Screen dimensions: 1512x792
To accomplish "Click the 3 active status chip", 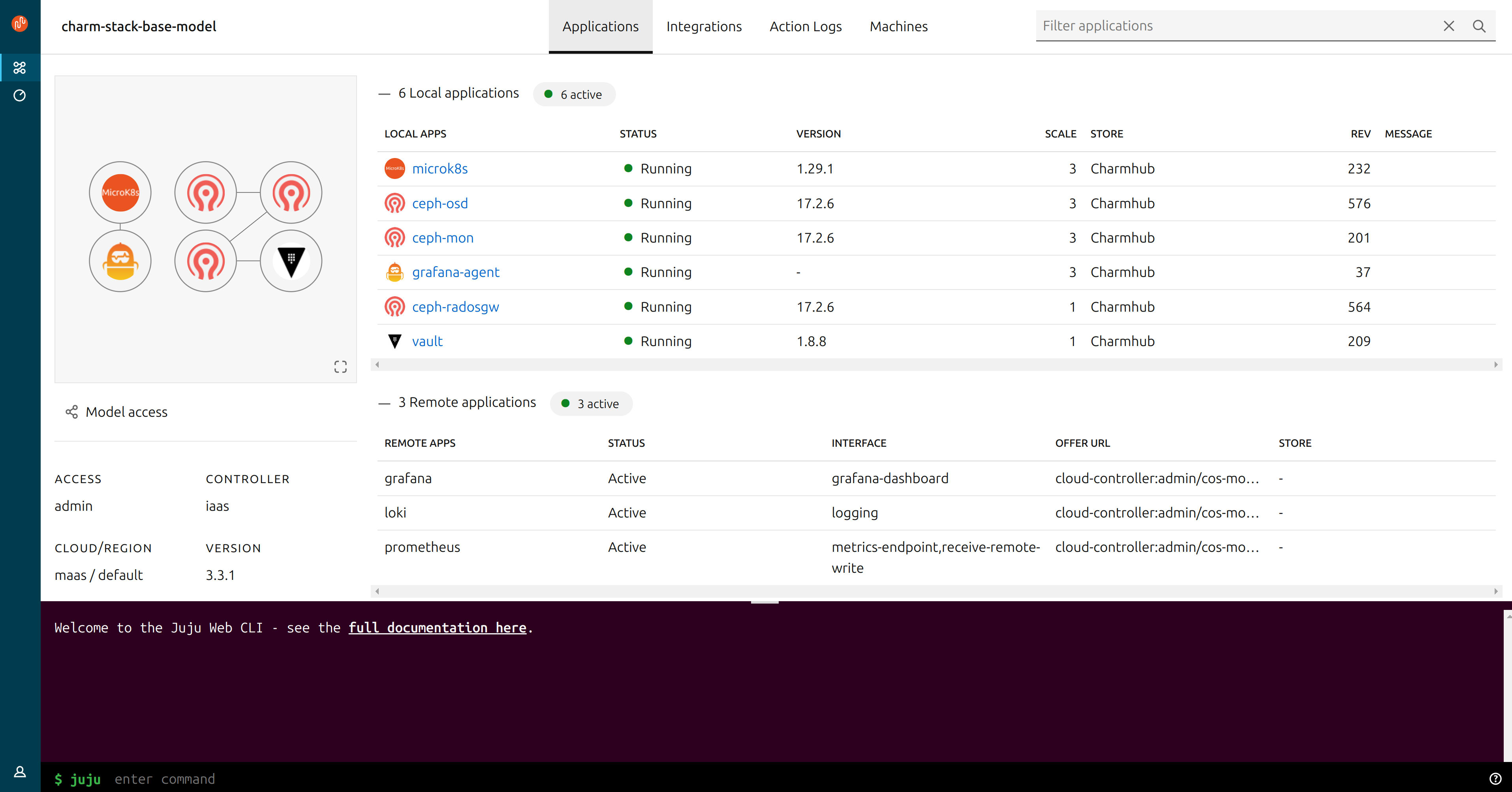I will click(591, 404).
